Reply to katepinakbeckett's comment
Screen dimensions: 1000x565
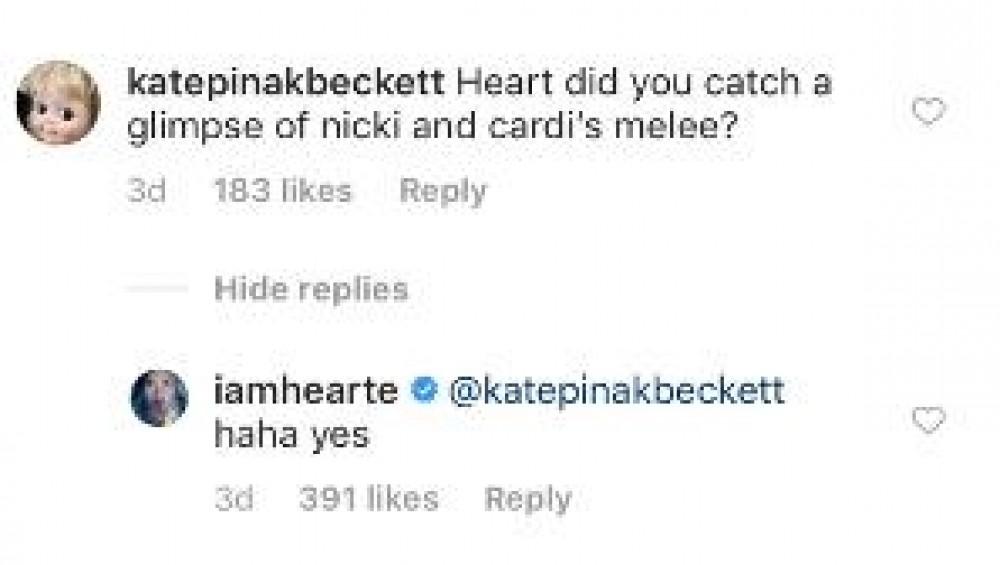[x=442, y=191]
